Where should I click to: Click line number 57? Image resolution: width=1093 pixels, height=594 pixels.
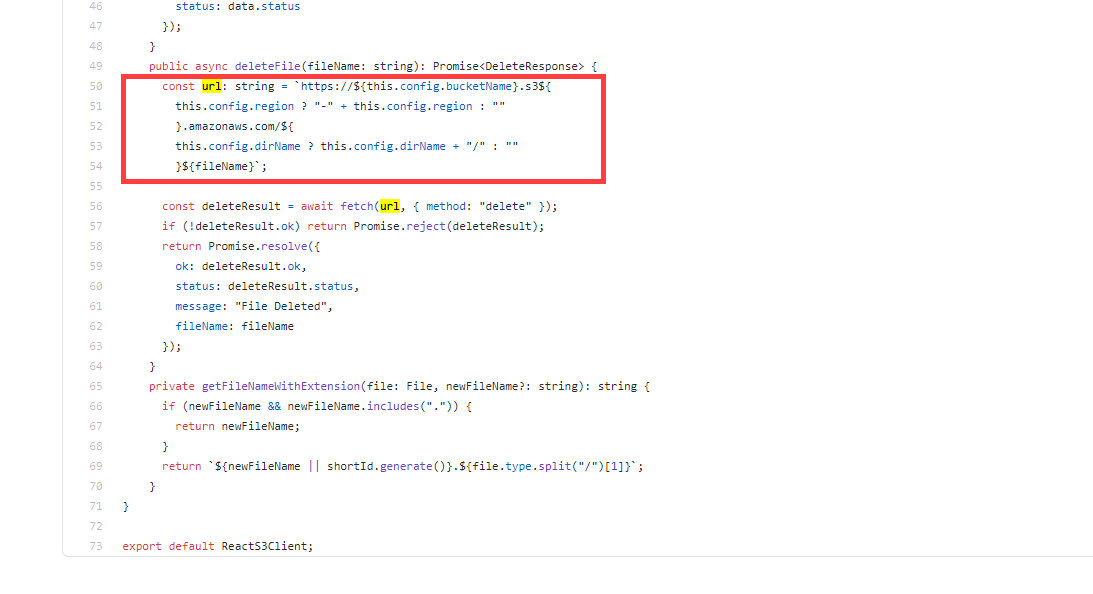point(95,227)
